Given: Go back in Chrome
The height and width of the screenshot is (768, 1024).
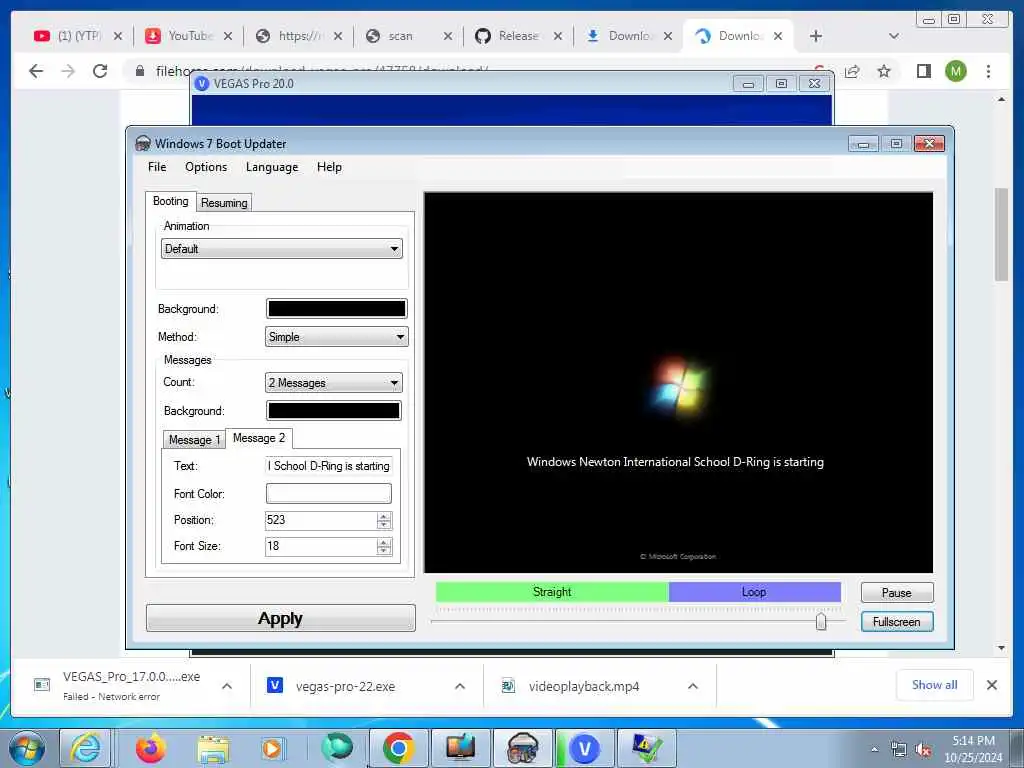Looking at the screenshot, I should point(36,71).
